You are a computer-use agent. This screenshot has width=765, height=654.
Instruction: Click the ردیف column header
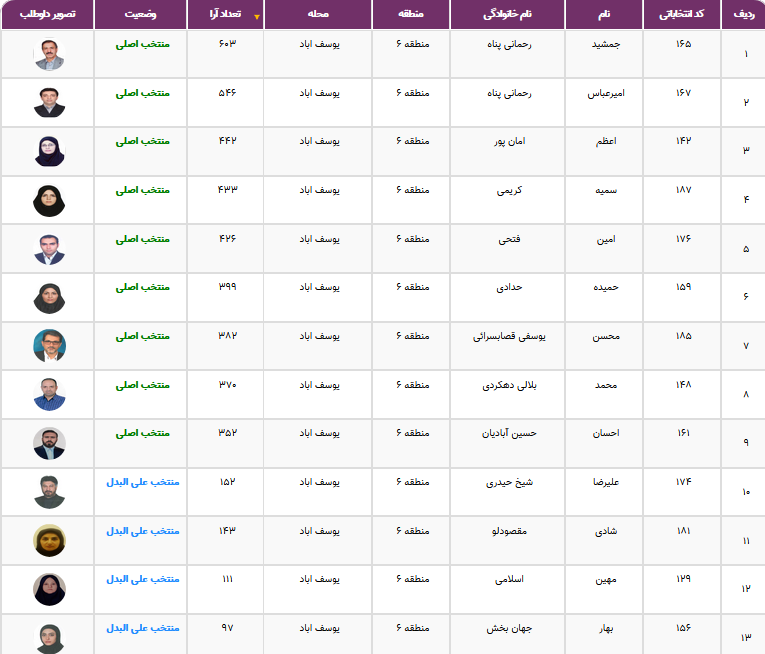[744, 14]
